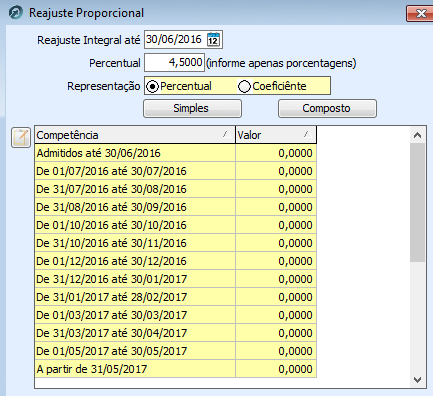Select the Percentual representation radio button
This screenshot has height=396, width=433.
point(153,87)
